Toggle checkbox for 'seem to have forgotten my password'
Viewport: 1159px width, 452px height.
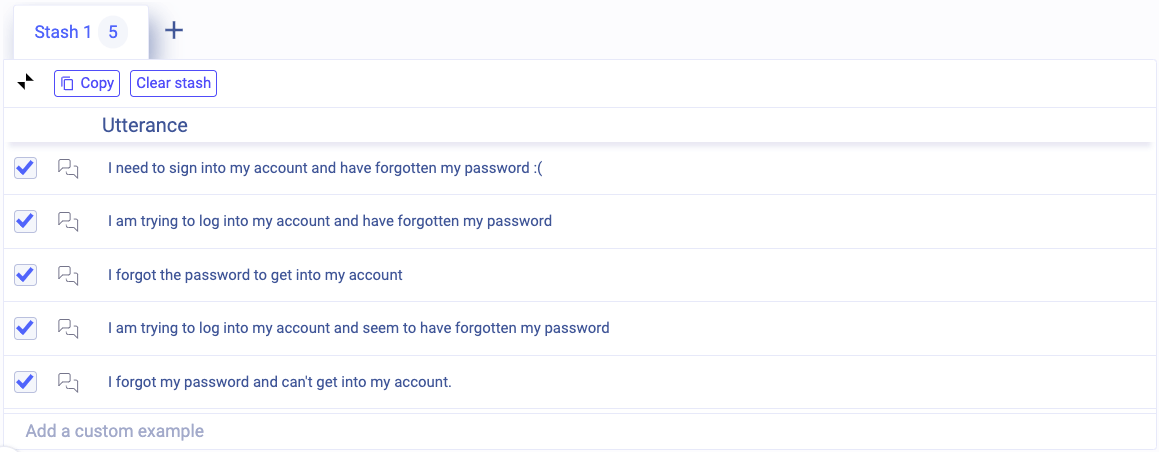coord(26,328)
